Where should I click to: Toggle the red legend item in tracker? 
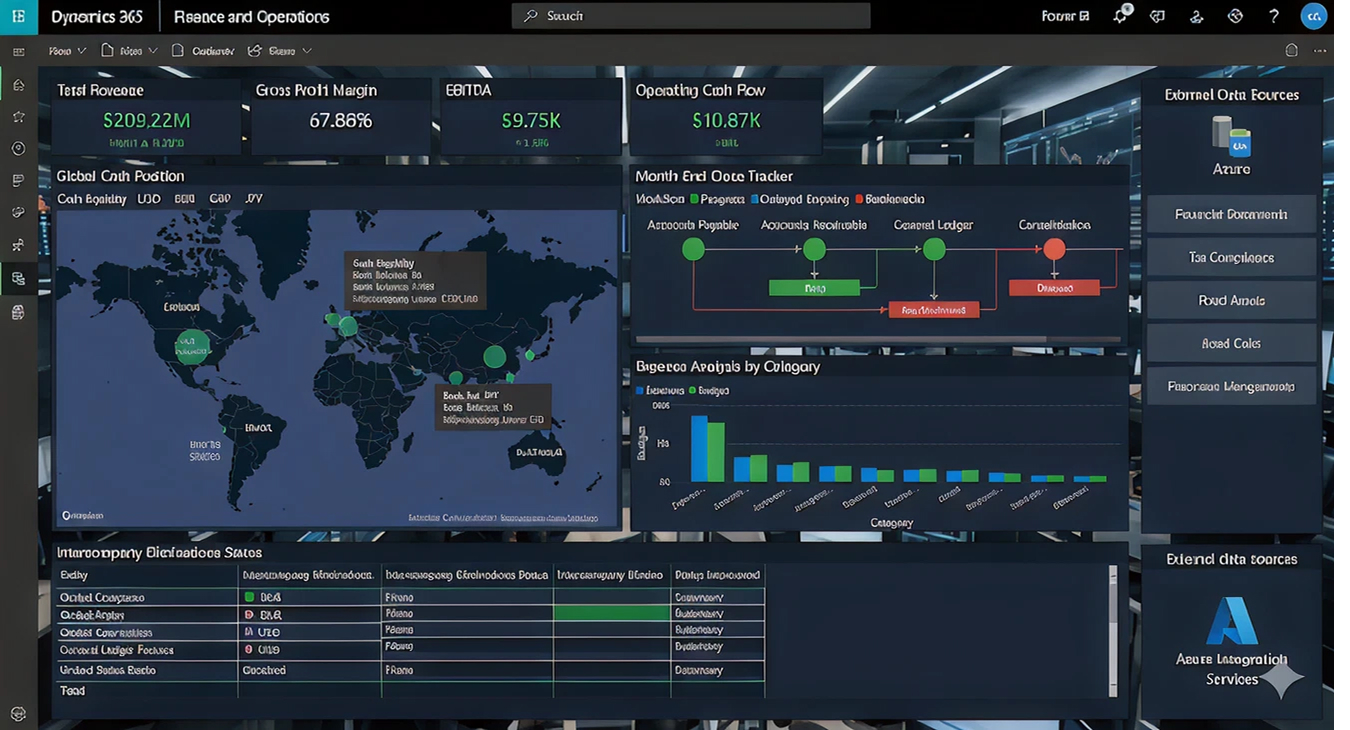[889, 199]
